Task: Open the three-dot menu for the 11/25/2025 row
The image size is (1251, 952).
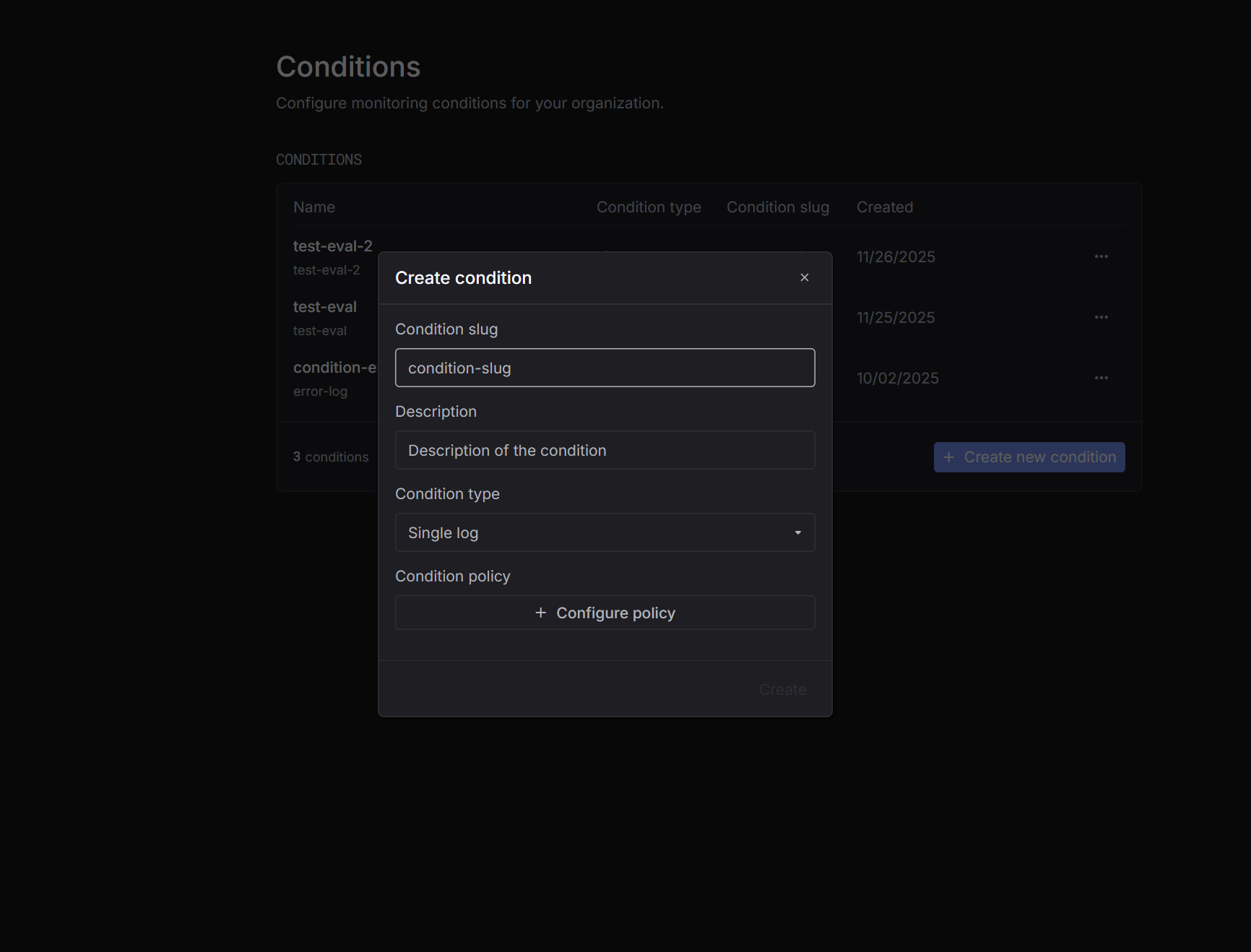Action: tap(1101, 318)
